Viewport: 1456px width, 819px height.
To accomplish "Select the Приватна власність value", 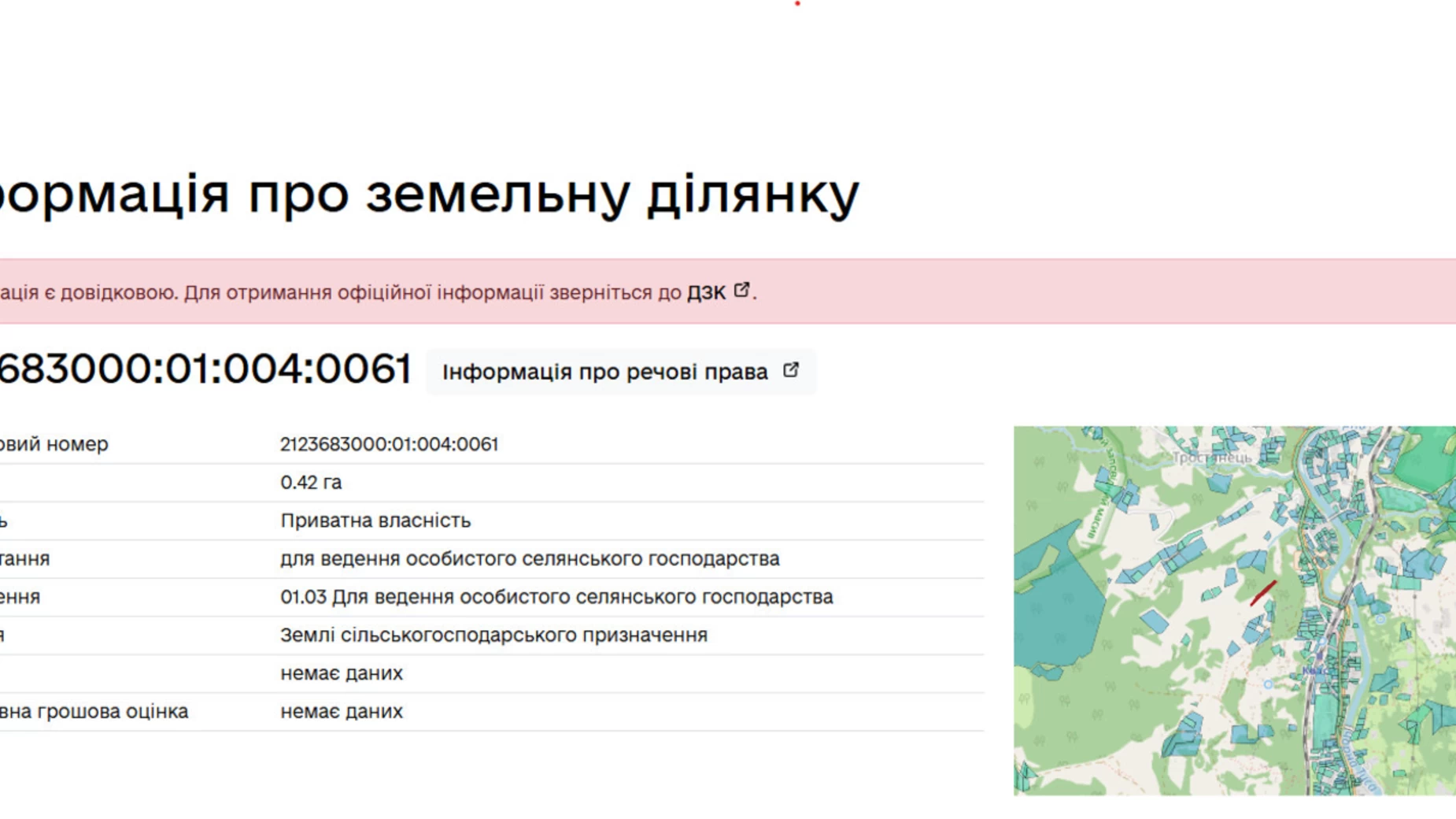I will coord(375,521).
